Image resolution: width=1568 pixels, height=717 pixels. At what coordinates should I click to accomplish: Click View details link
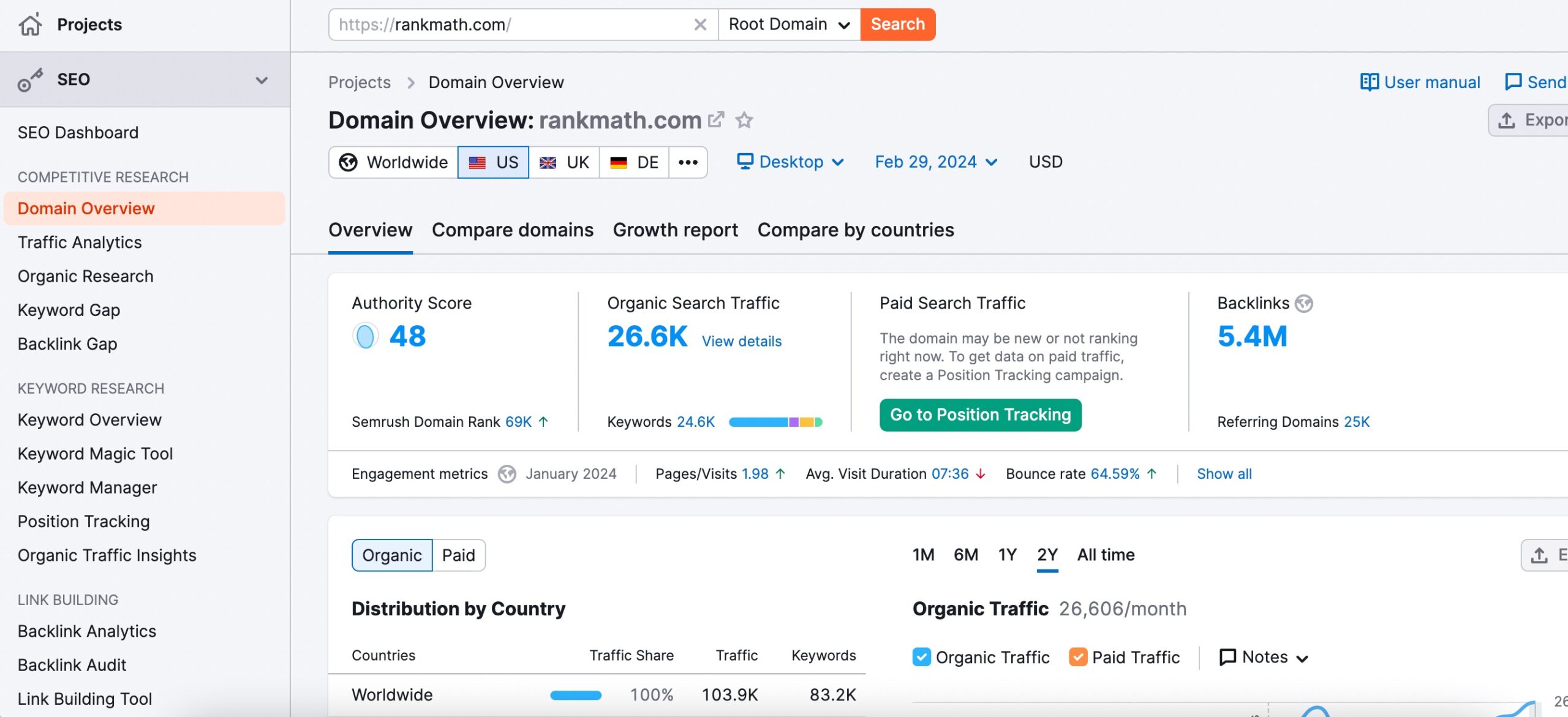742,342
